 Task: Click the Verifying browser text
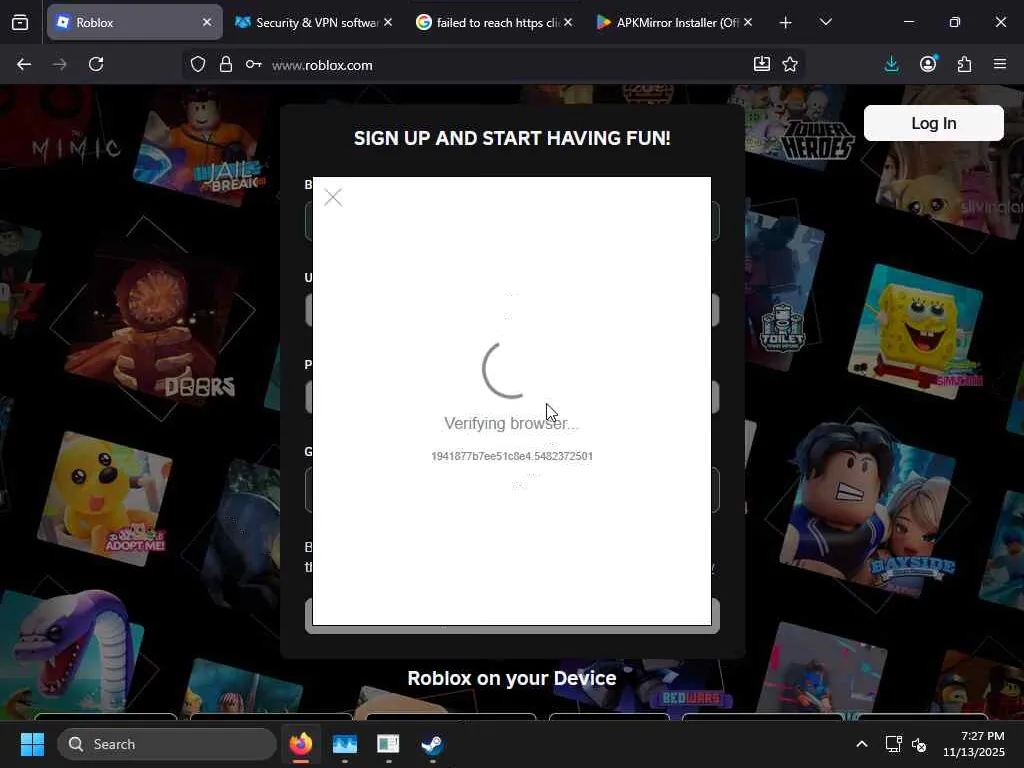coord(511,423)
